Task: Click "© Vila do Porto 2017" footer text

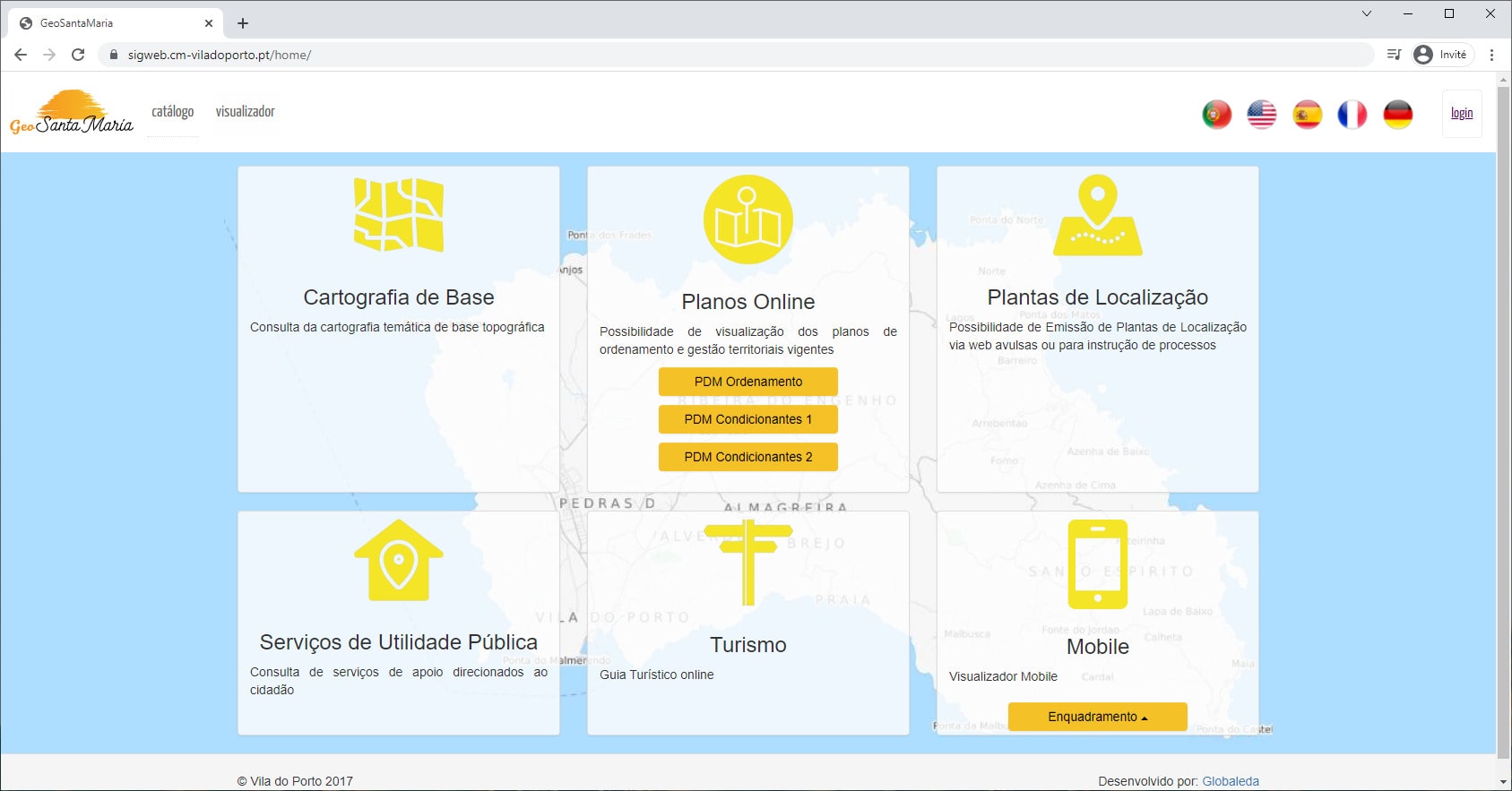Action: (x=295, y=781)
